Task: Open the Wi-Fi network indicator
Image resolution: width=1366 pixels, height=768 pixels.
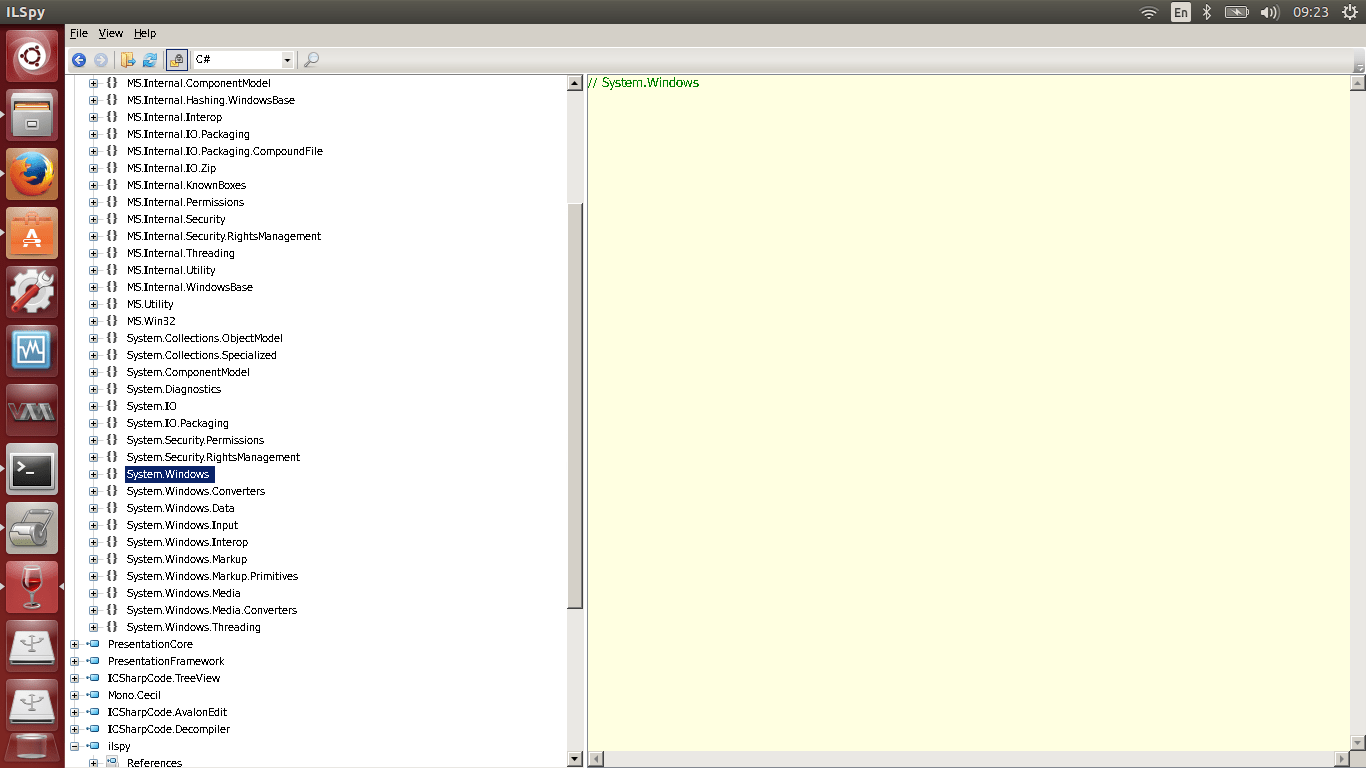Action: 1149,12
